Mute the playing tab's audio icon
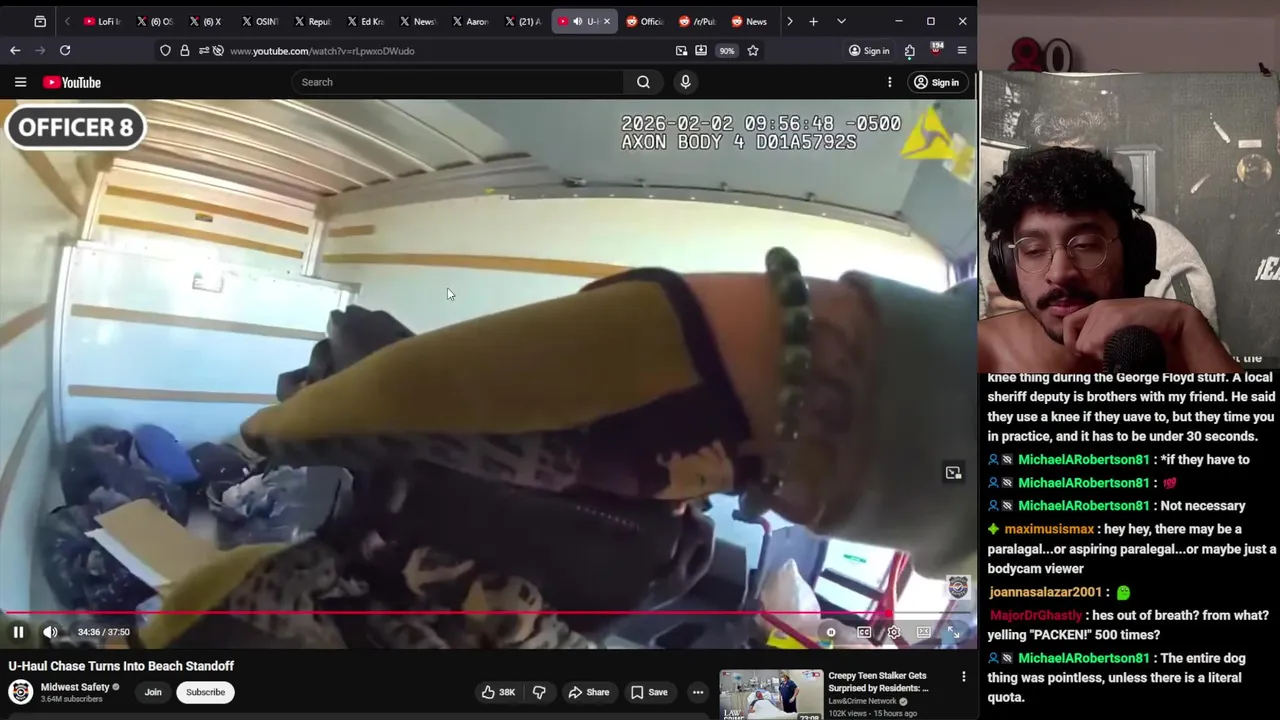This screenshot has width=1280, height=720. 577,21
